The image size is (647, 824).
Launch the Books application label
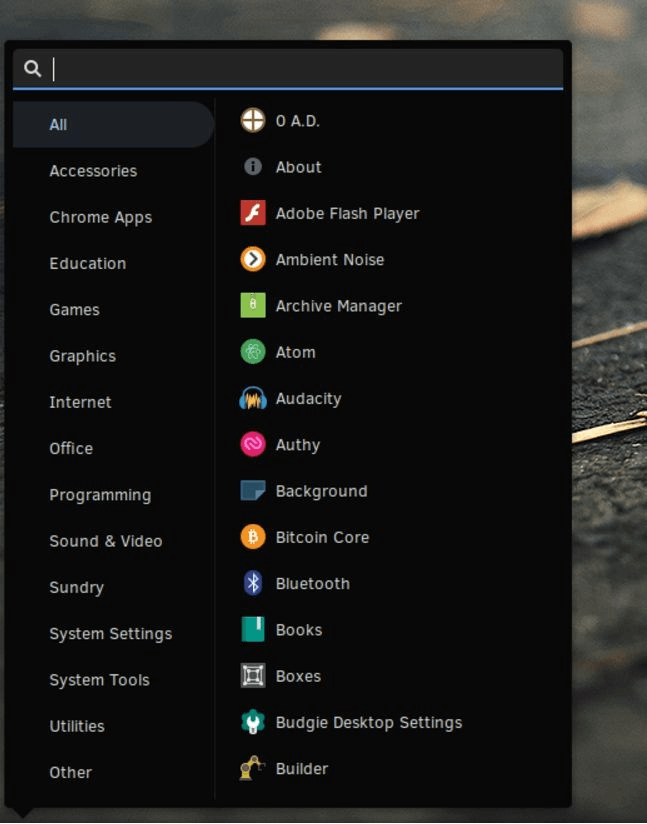[298, 630]
